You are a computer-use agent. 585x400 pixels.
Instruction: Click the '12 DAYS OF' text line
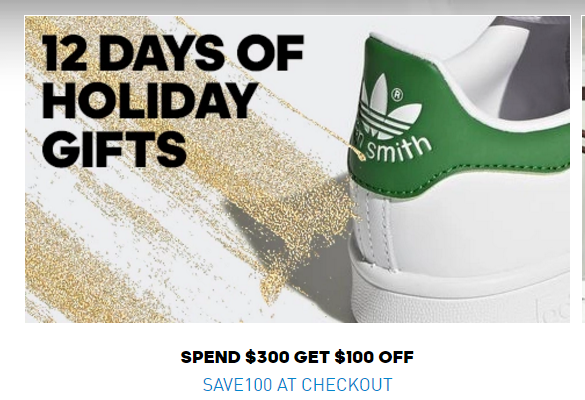point(173,53)
